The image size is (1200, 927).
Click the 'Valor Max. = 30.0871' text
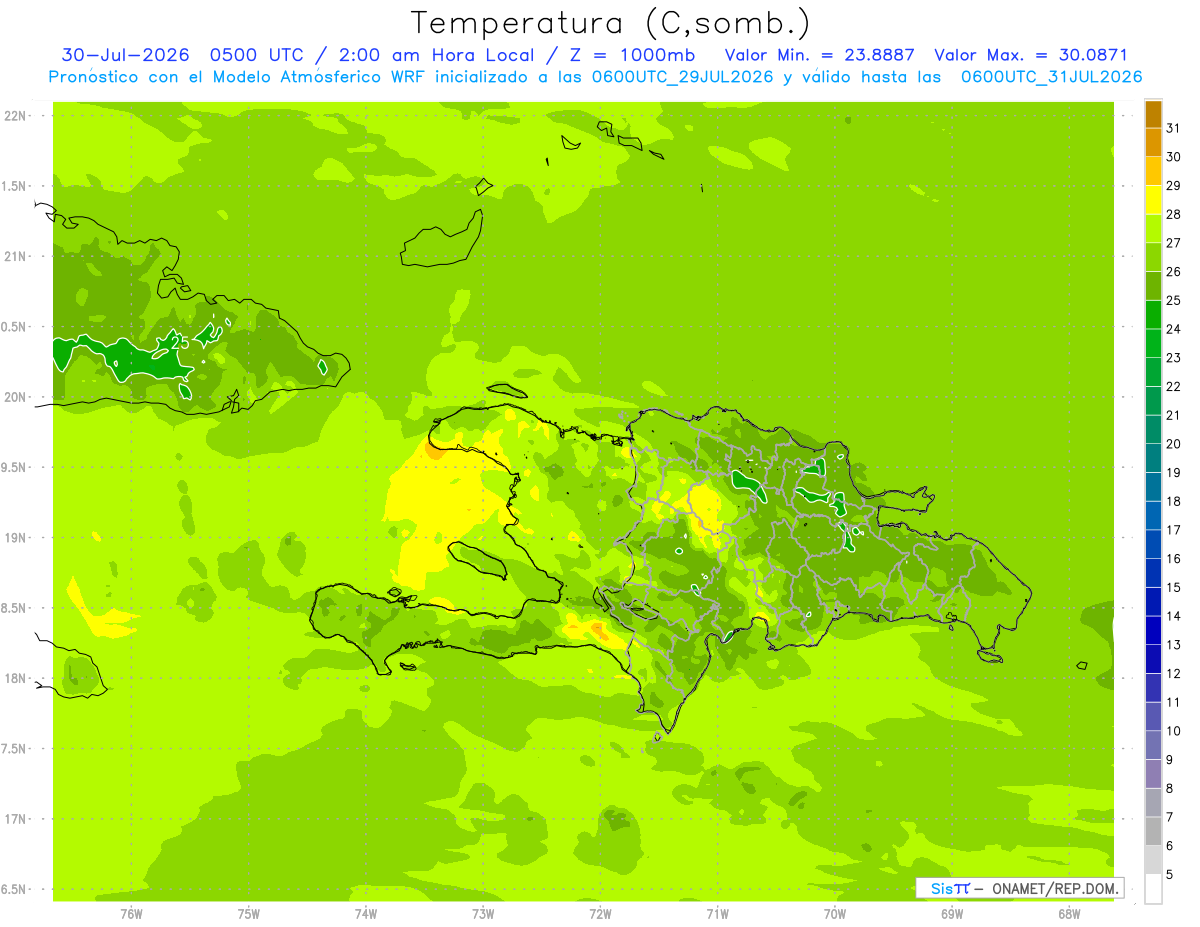tap(1031, 55)
